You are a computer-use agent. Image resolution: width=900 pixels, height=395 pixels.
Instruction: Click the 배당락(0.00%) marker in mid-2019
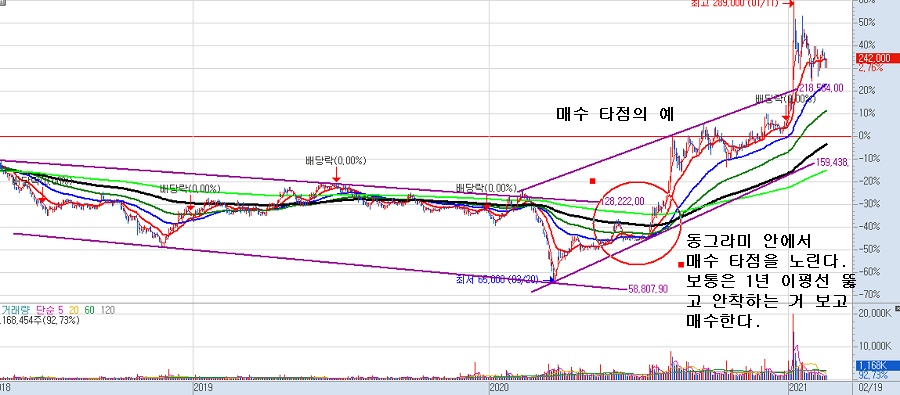(x=336, y=160)
